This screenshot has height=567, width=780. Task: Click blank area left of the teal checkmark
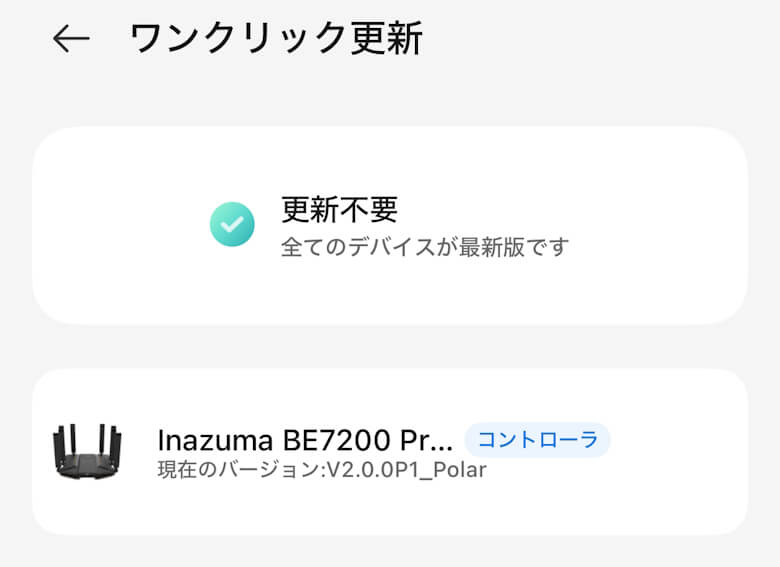pos(120,225)
